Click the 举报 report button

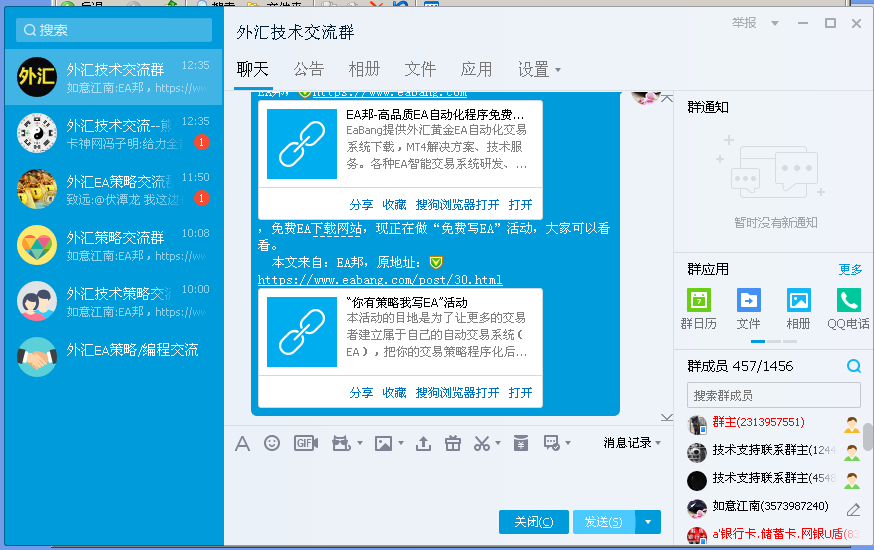point(744,23)
